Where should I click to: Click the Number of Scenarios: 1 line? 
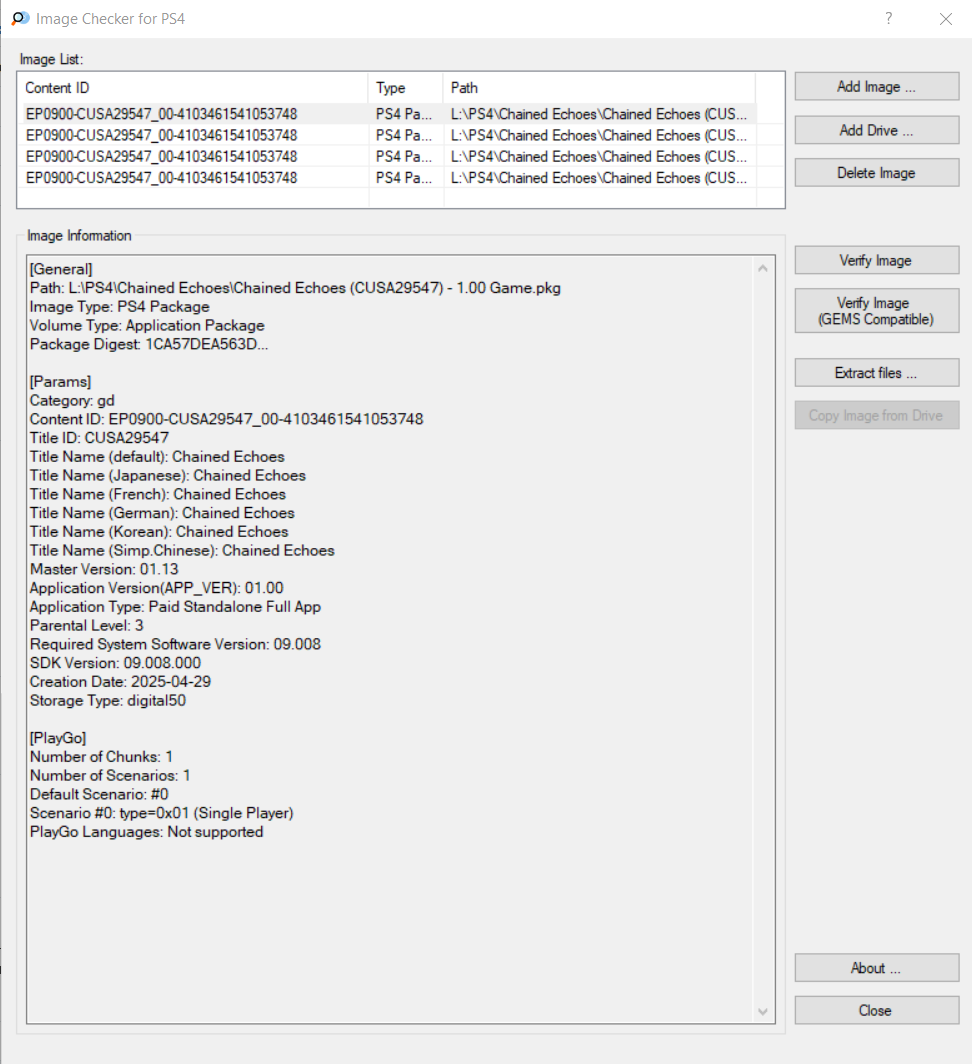110,776
